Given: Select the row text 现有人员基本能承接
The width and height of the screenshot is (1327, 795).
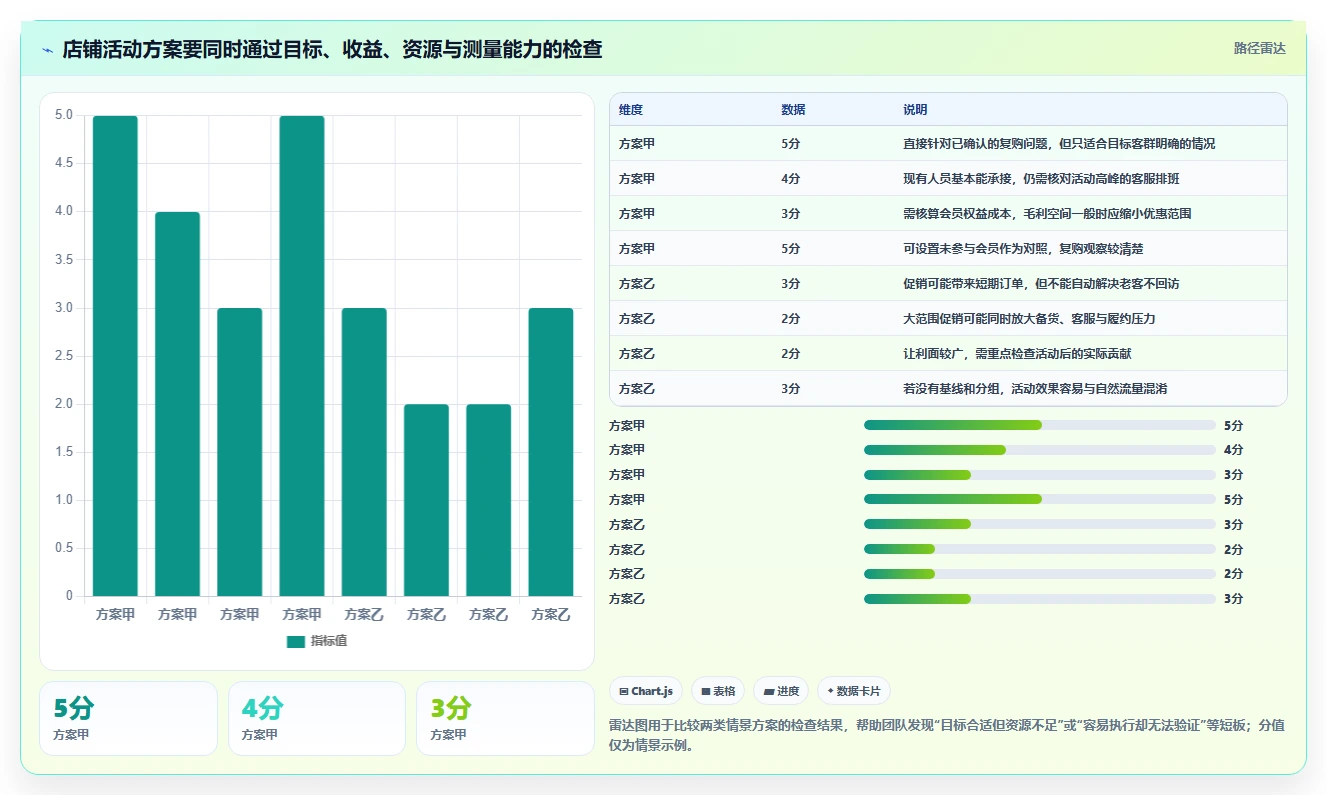Looking at the screenshot, I should (959, 179).
